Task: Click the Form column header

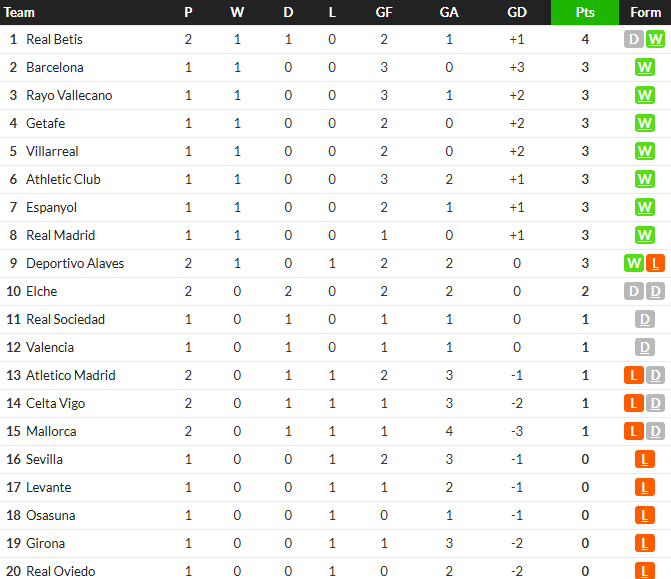Action: coord(645,12)
